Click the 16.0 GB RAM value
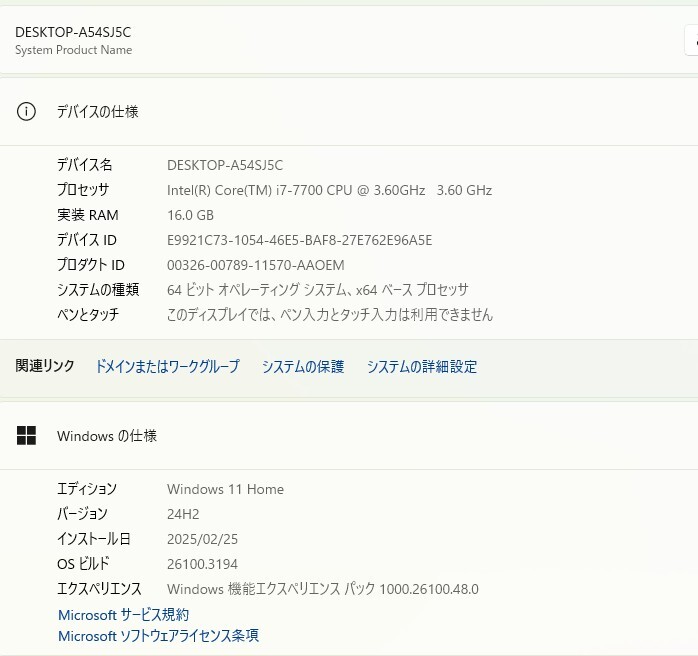Image resolution: width=698 pixels, height=656 pixels. click(x=191, y=215)
